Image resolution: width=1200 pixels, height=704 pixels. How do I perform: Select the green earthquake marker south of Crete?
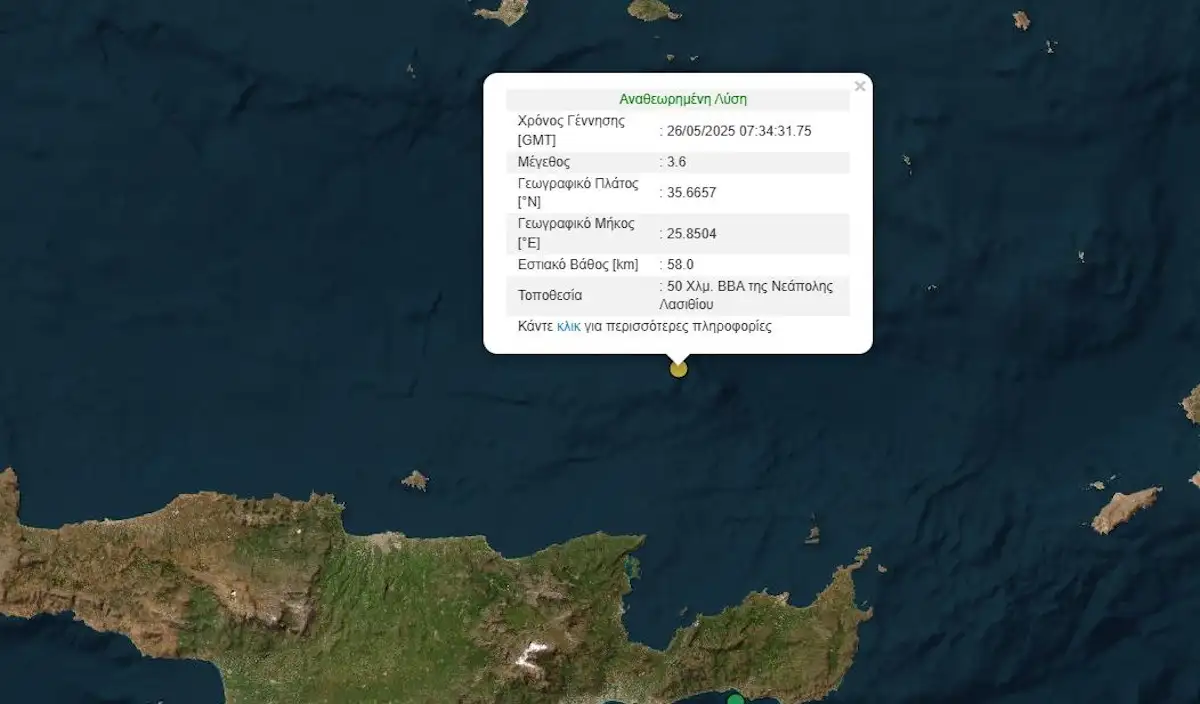tap(736, 699)
